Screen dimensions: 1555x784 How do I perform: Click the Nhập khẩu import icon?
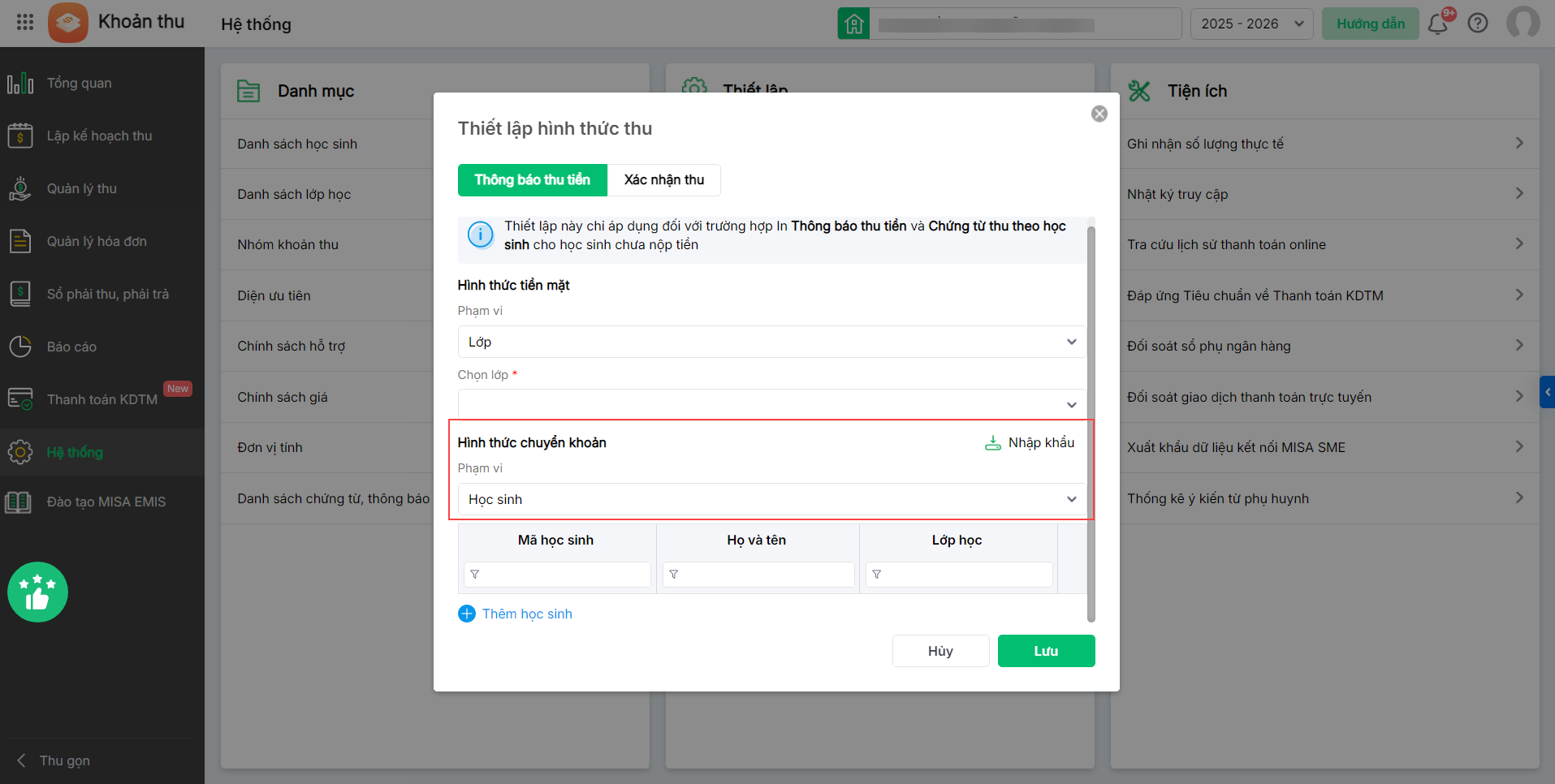[x=992, y=443]
